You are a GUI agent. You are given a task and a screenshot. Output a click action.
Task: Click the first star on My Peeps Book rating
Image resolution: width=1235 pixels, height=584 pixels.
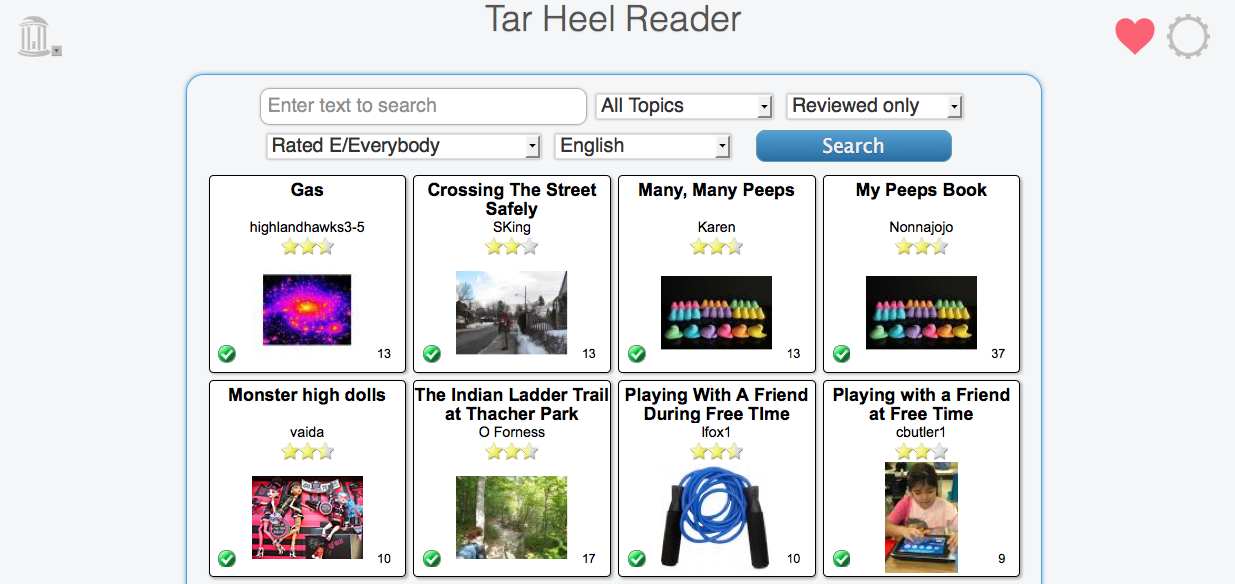tap(904, 246)
